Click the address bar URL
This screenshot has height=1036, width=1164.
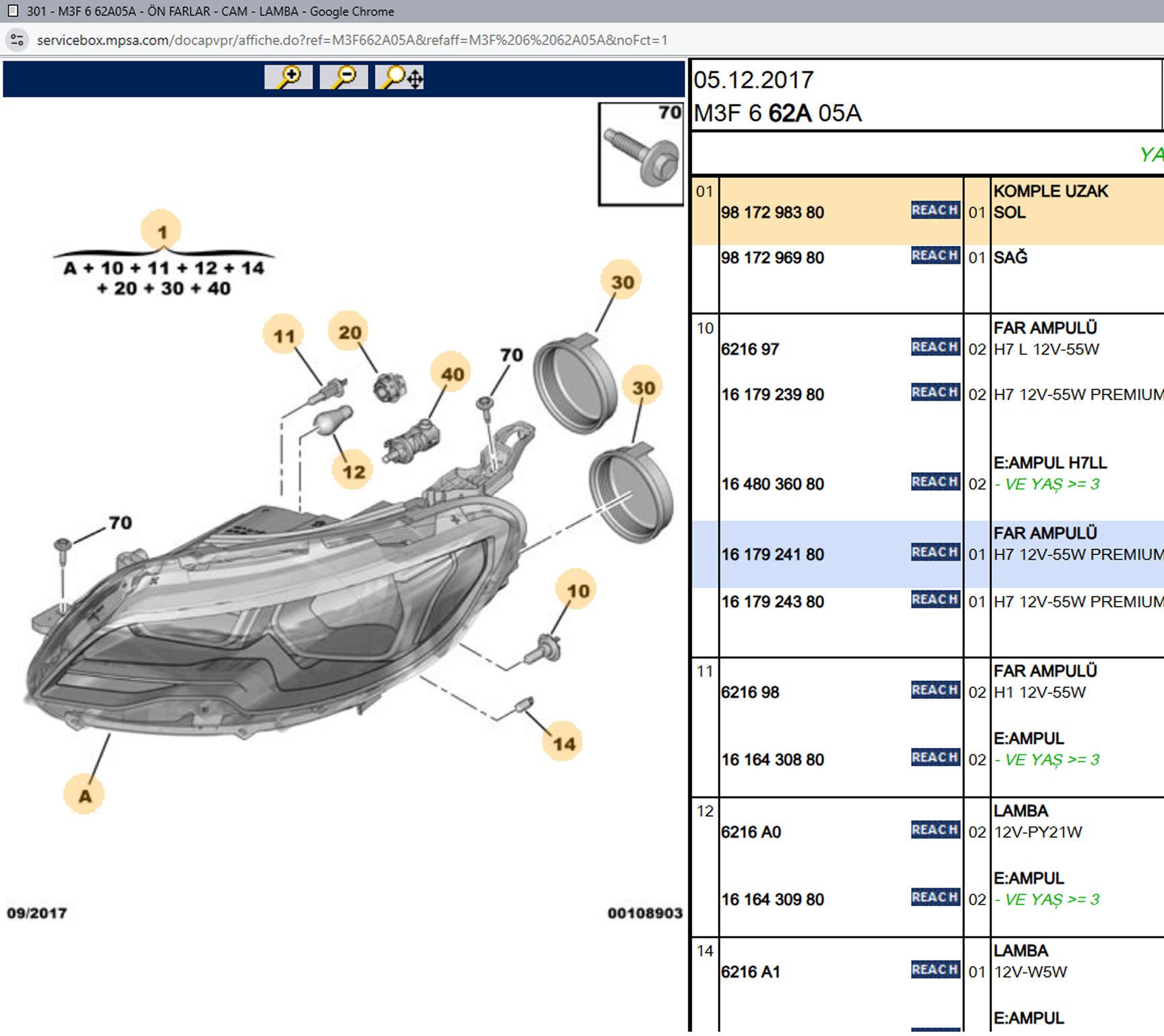[352, 40]
